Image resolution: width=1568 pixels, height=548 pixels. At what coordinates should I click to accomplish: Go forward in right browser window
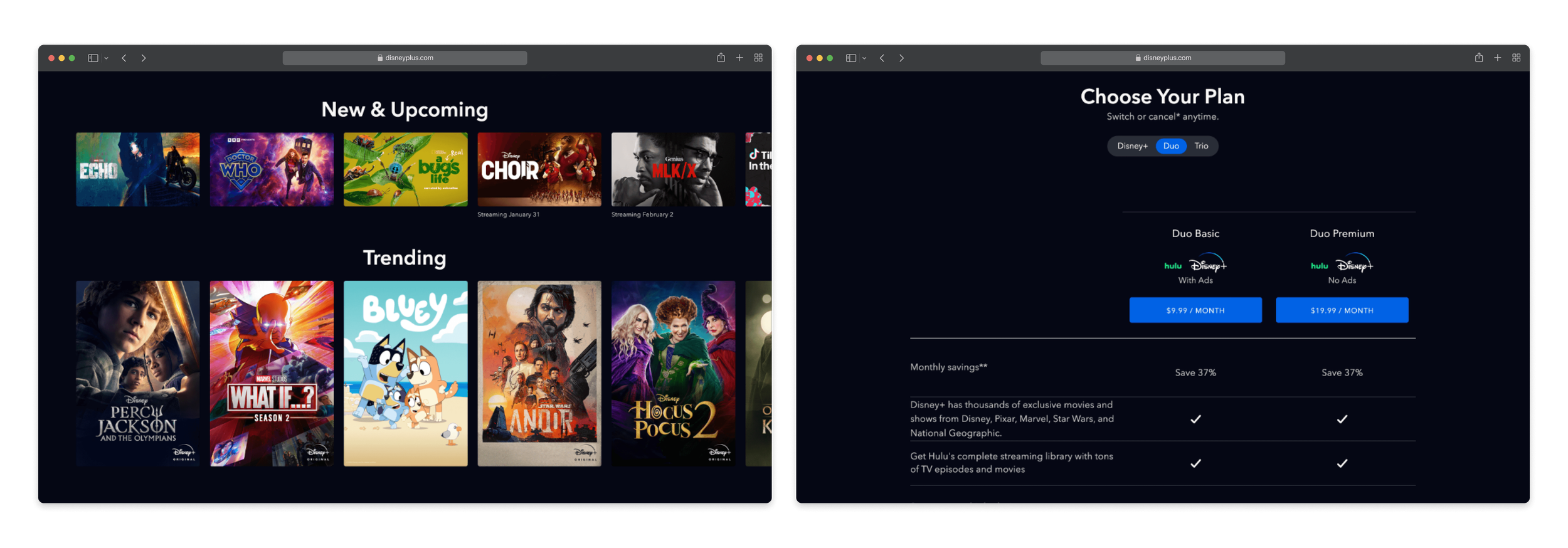902,58
